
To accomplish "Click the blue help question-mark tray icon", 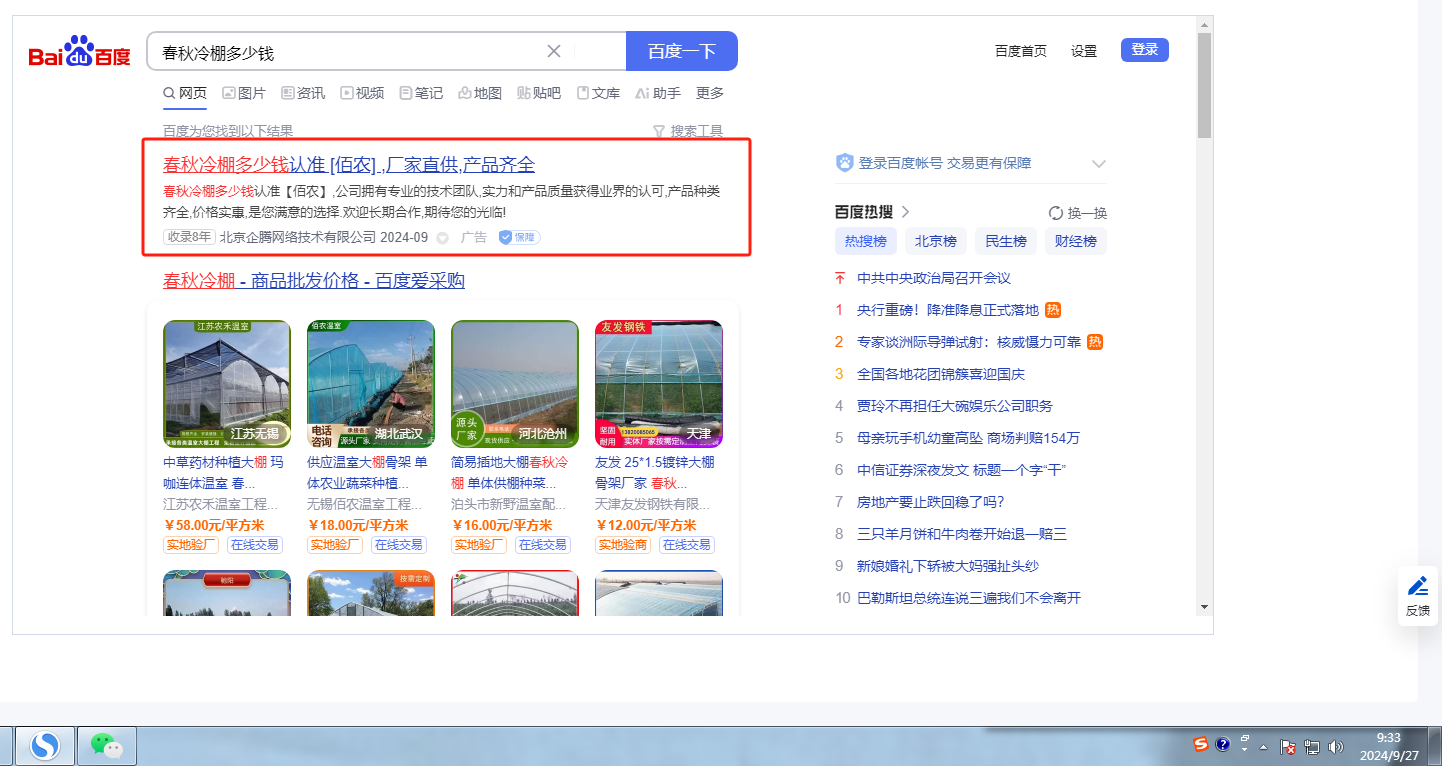I will (x=1222, y=744).
